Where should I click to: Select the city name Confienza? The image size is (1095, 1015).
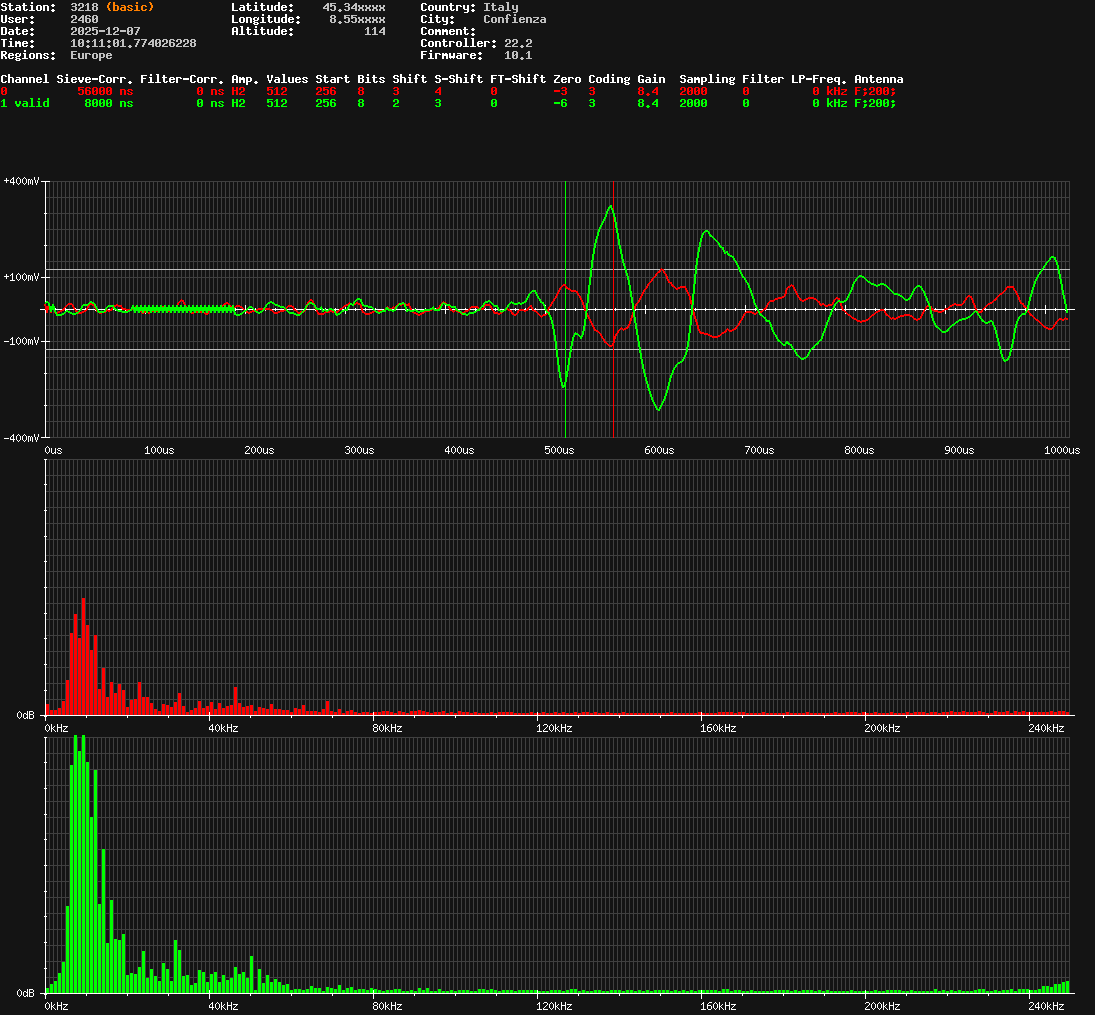click(x=514, y=19)
